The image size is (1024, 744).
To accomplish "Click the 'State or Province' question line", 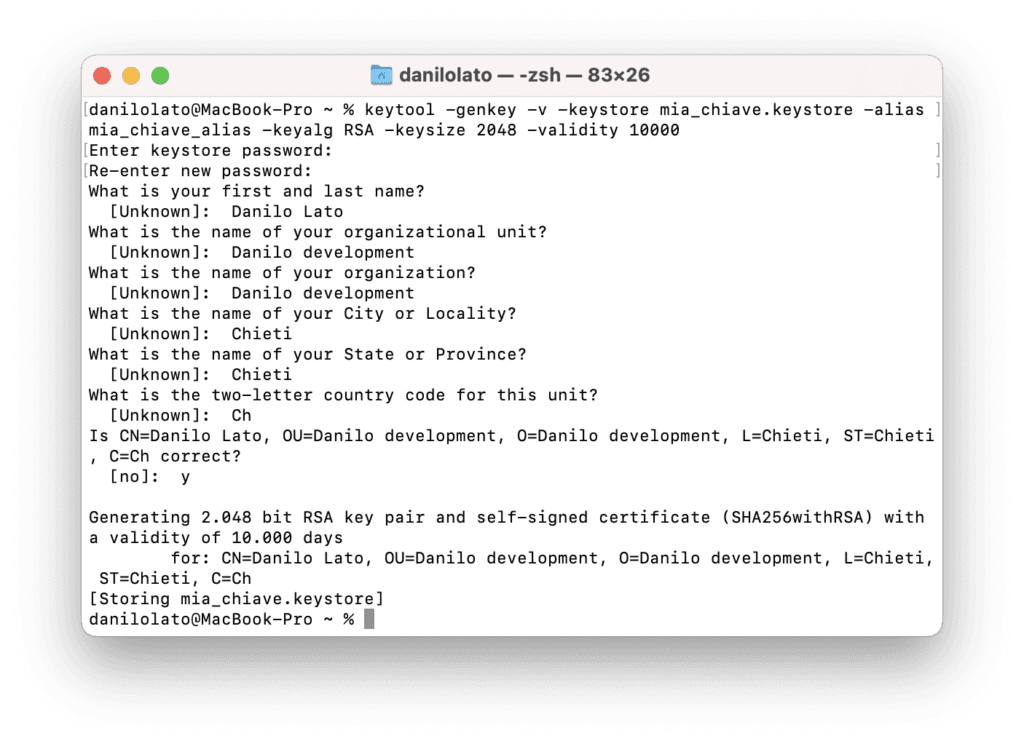I will click(x=307, y=354).
